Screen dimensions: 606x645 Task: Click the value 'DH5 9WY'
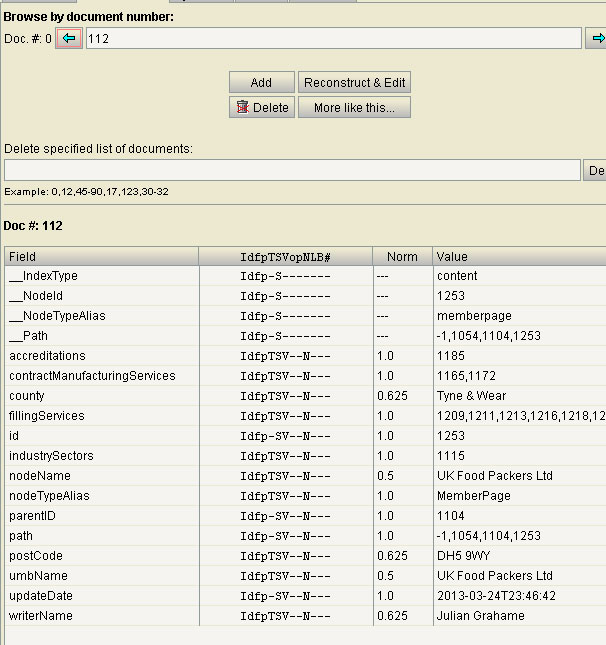[x=464, y=556]
